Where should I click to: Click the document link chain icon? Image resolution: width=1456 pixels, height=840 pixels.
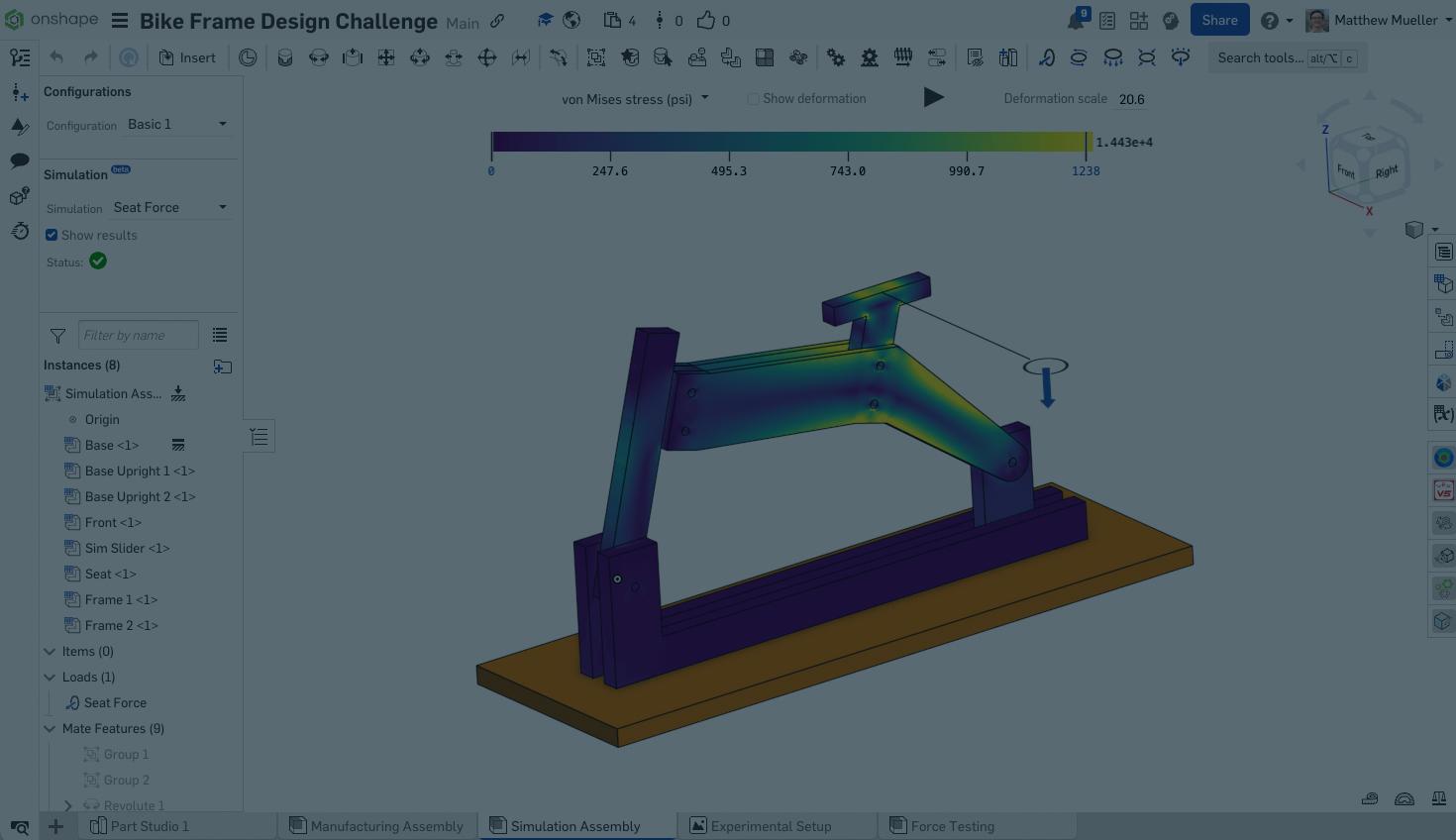497,21
